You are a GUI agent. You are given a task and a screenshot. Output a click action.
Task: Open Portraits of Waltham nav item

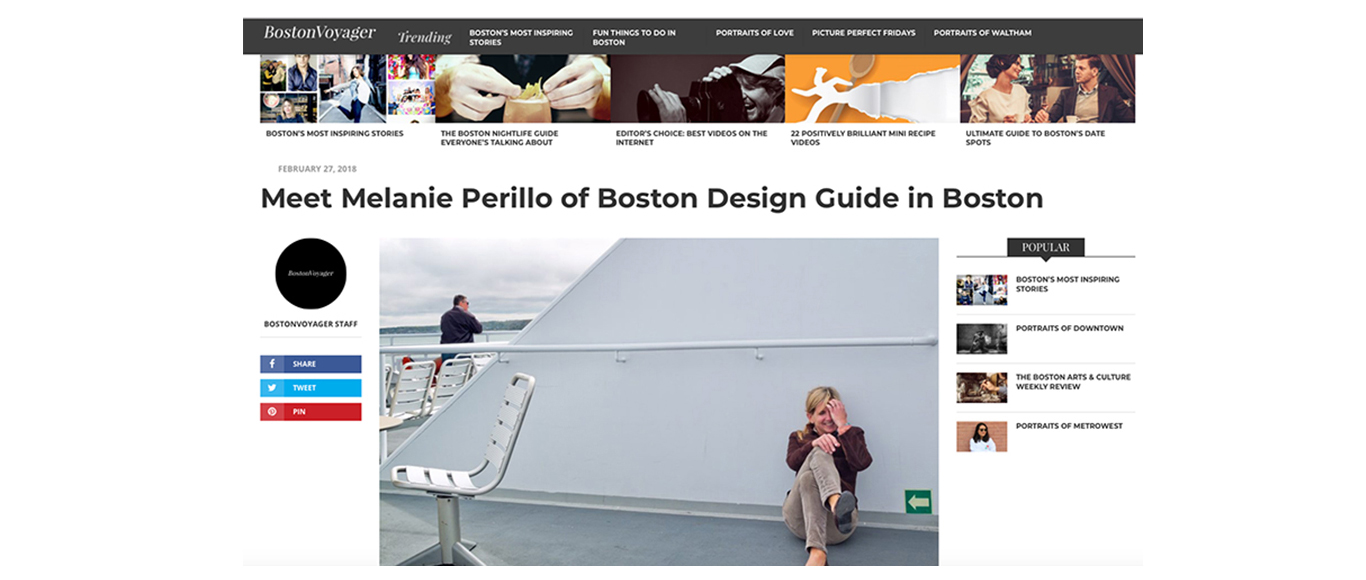coord(982,33)
